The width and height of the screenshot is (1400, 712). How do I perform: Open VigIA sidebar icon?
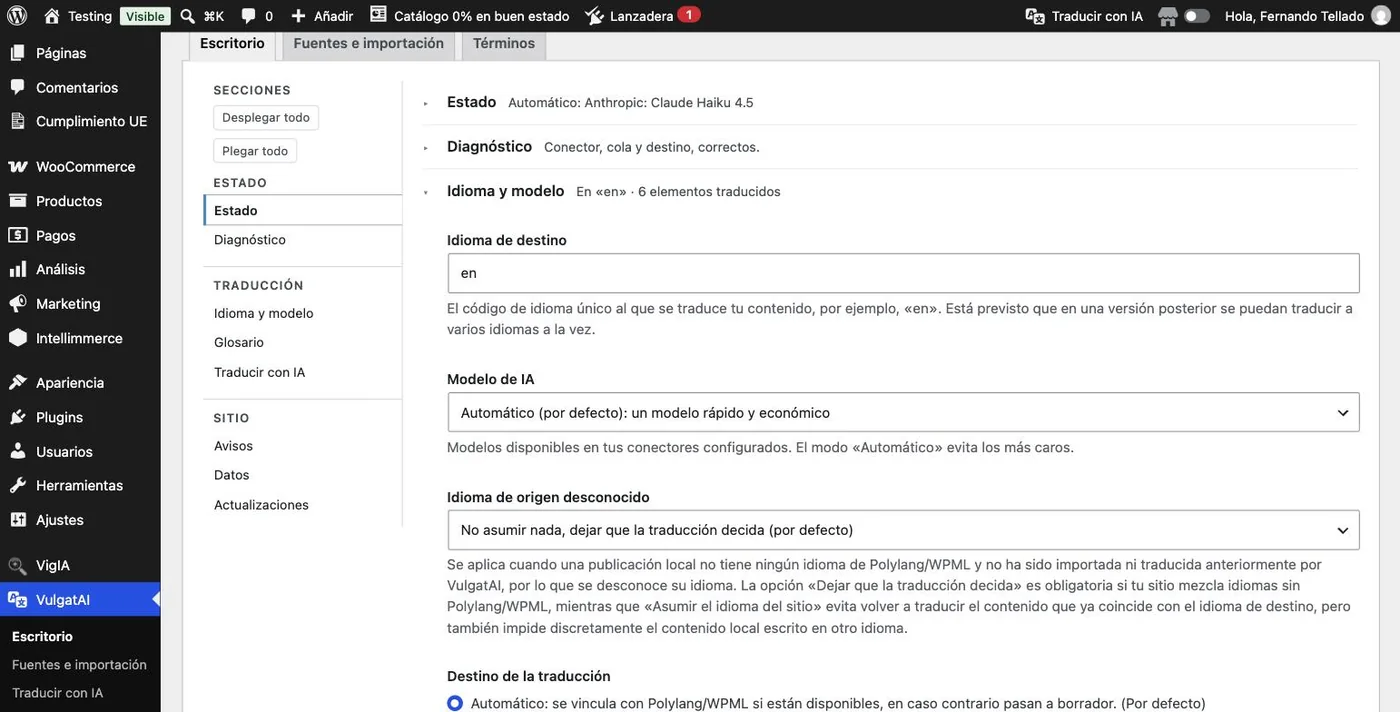click(x=18, y=565)
